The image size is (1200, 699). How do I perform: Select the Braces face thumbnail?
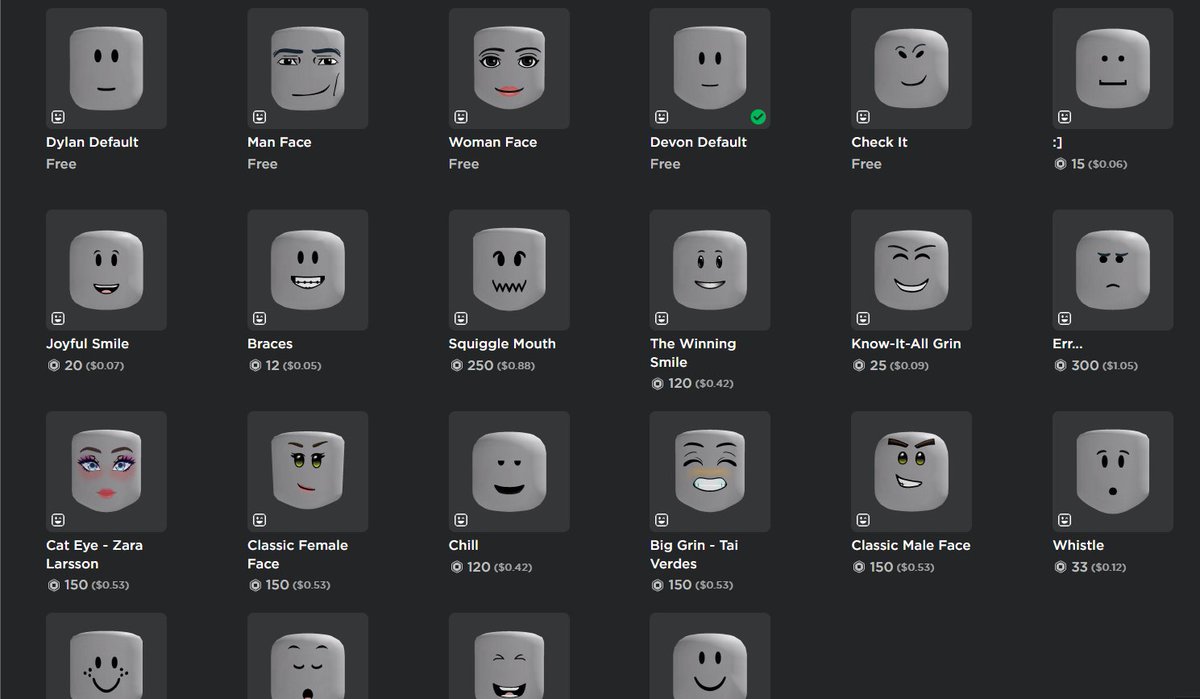point(308,270)
